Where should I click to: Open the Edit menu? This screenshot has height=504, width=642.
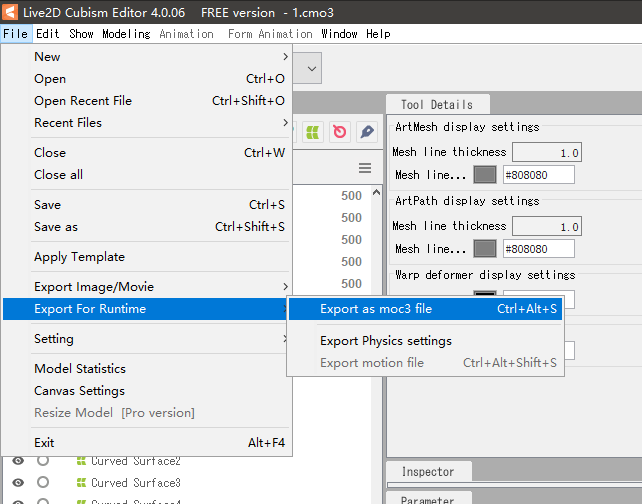47,34
